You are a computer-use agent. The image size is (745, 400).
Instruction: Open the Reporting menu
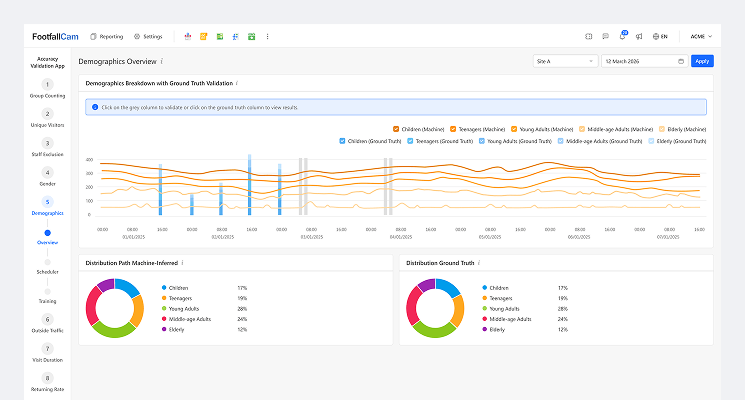pyautogui.click(x=106, y=36)
